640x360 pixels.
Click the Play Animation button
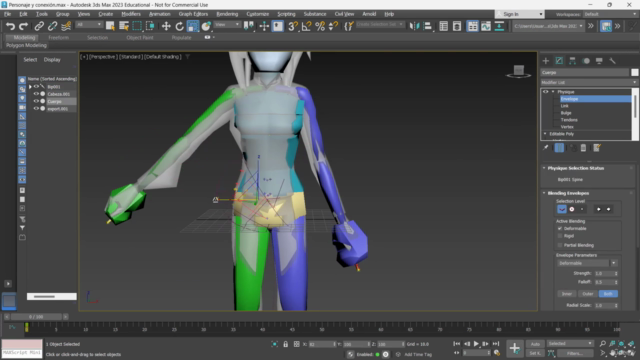pos(476,344)
